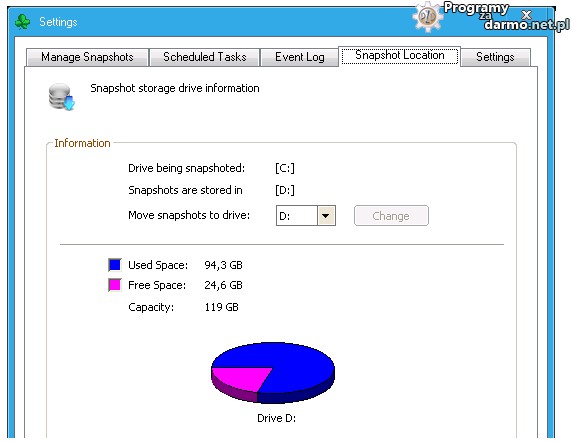Click the Change button
Viewport: 571px width, 442px height.
click(x=391, y=216)
